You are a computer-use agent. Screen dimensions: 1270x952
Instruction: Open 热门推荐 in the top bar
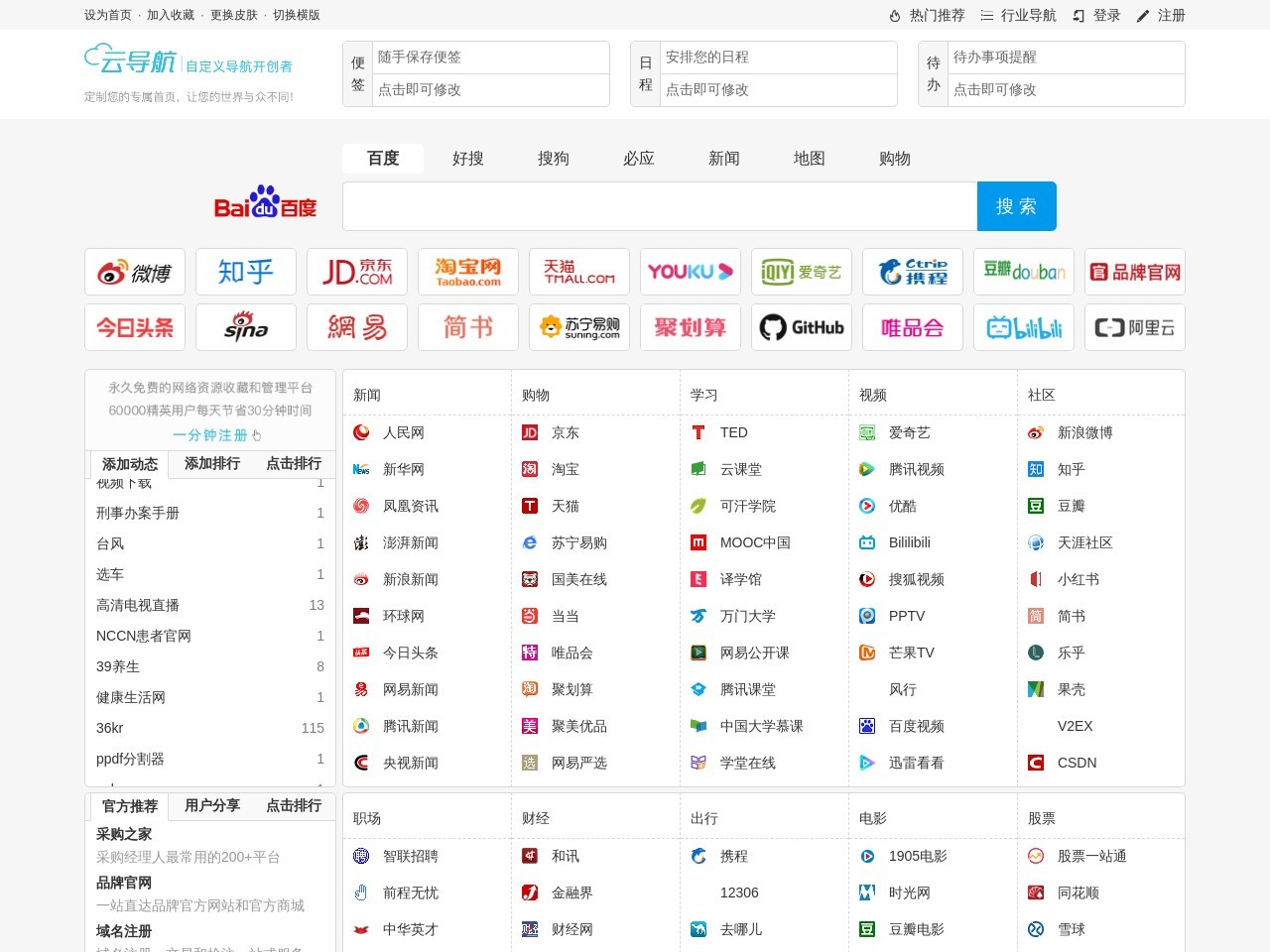(x=927, y=15)
